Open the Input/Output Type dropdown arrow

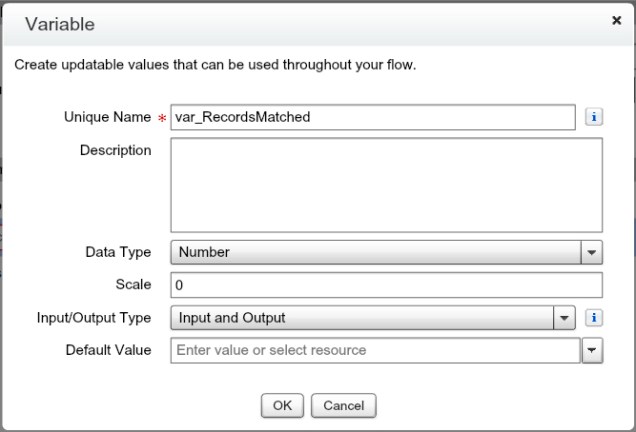565,318
